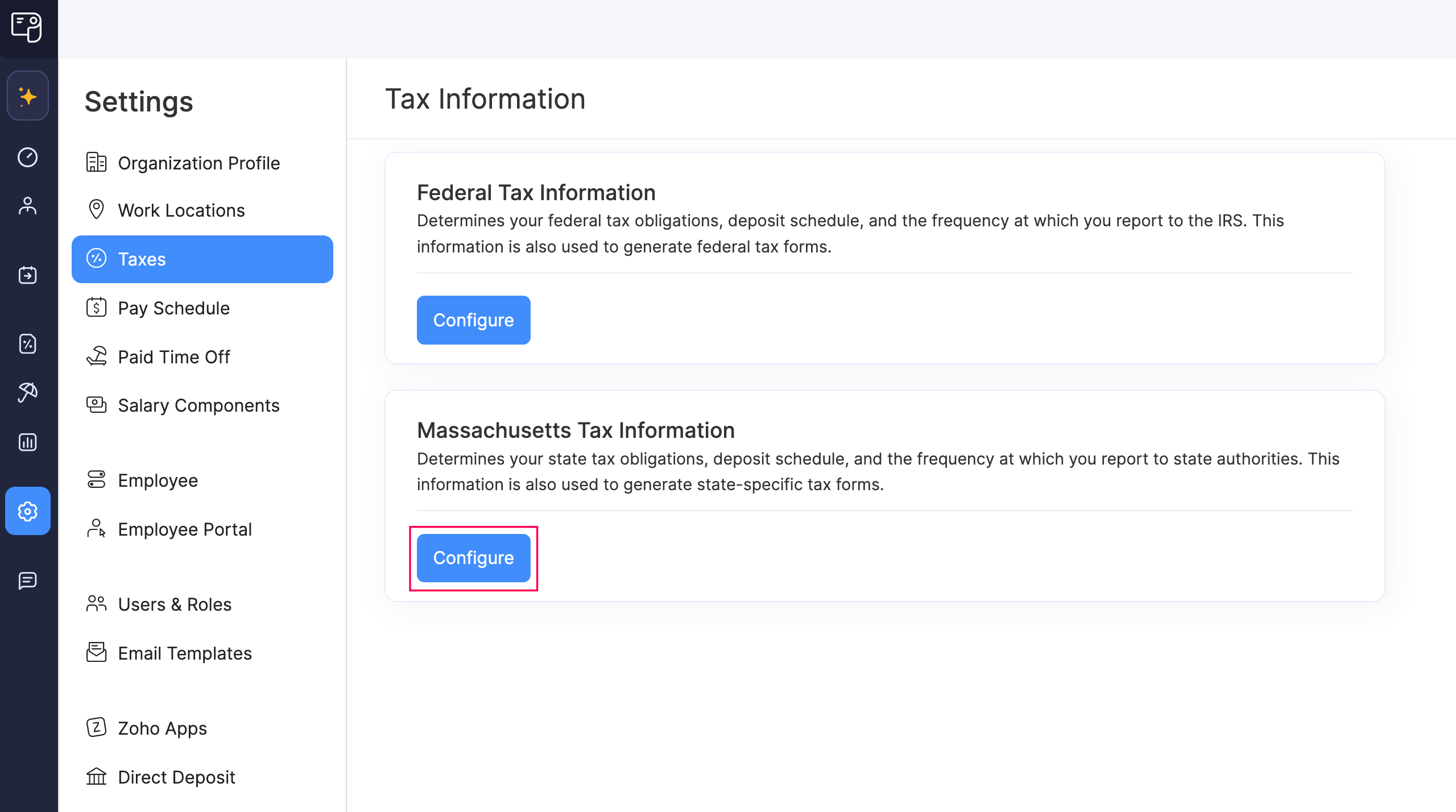
Task: Configure Federal Tax Information
Action: pyautogui.click(x=473, y=320)
